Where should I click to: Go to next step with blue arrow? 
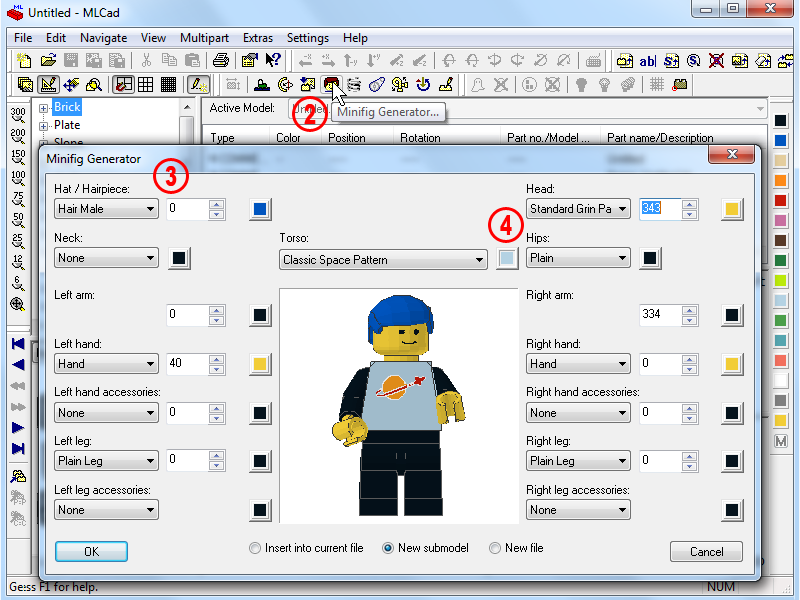[18, 428]
